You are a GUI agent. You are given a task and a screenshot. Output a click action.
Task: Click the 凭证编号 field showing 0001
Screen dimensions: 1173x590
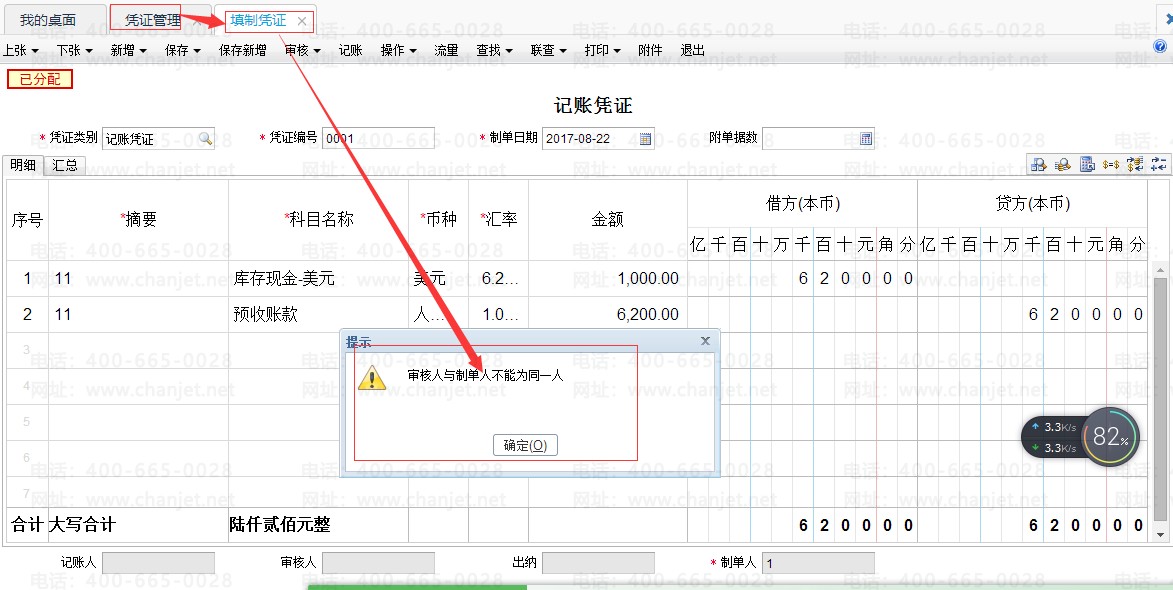(x=379, y=138)
